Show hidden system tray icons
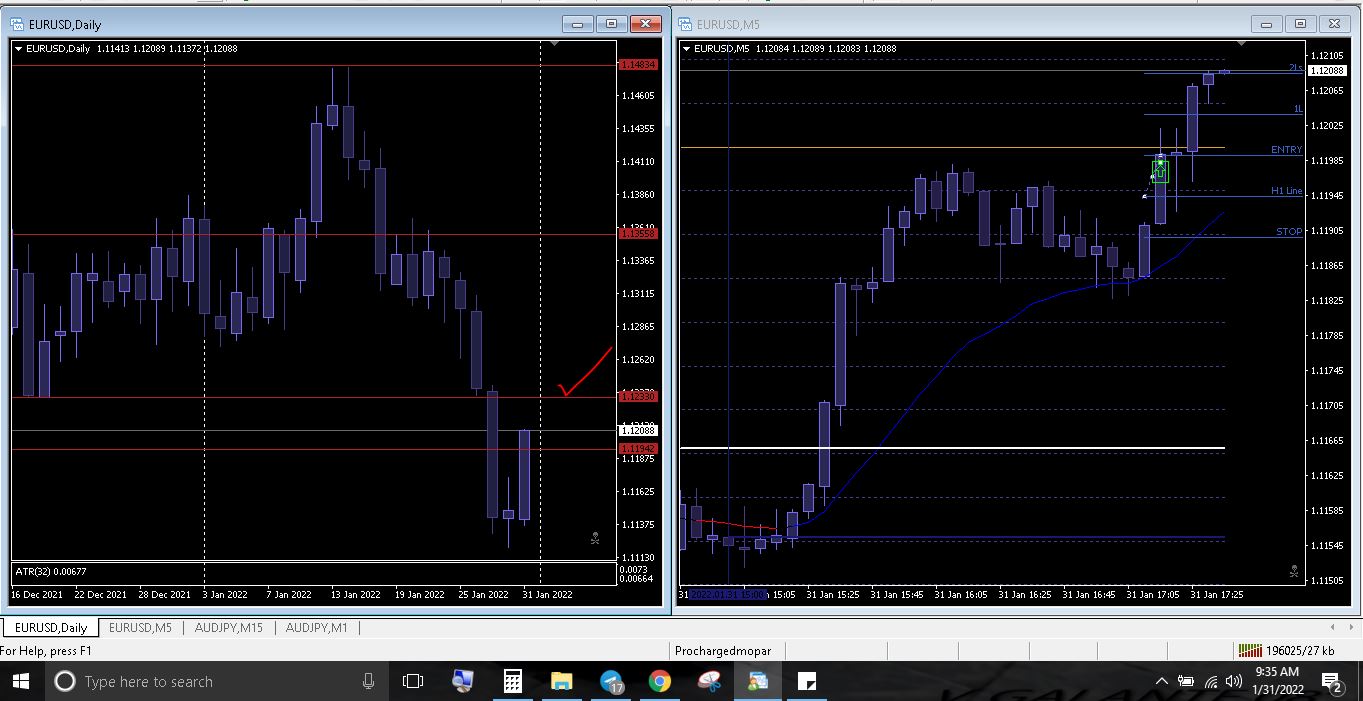1363x701 pixels. pos(1161,681)
